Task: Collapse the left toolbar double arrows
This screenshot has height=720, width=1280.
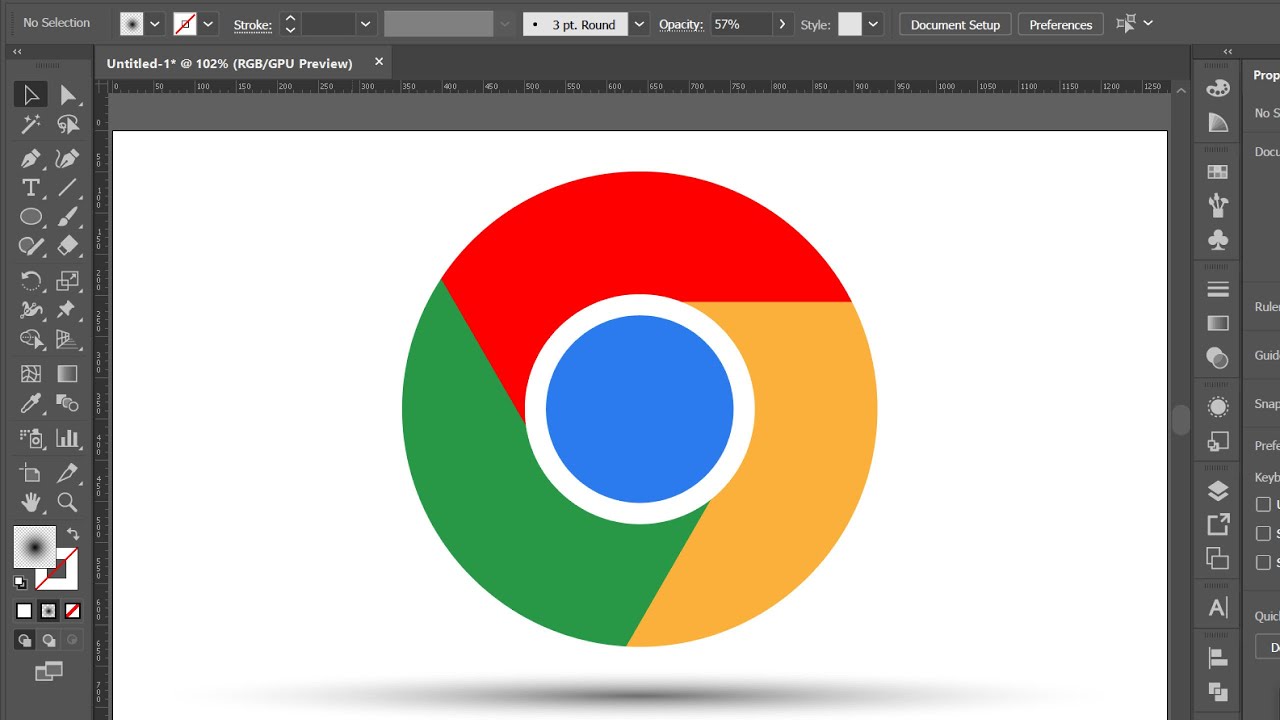Action: 18,52
